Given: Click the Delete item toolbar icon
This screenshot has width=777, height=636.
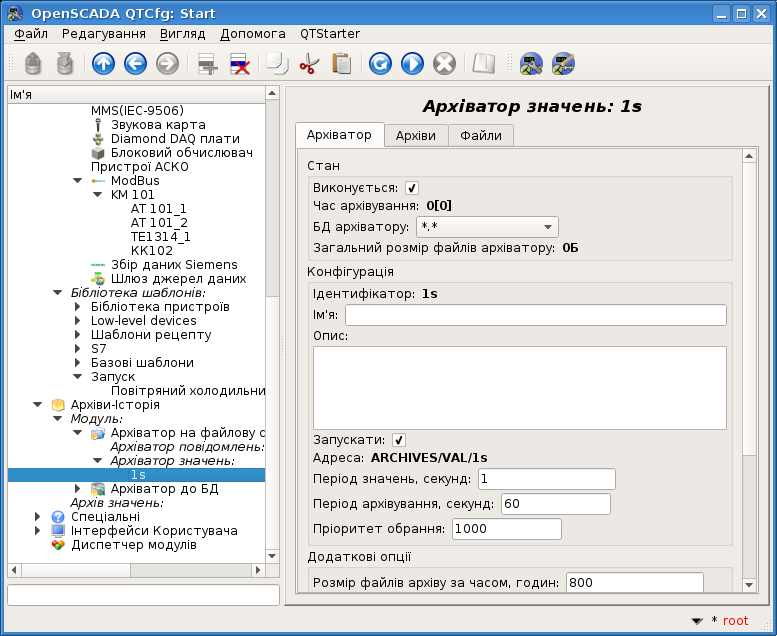Looking at the screenshot, I should [x=240, y=64].
